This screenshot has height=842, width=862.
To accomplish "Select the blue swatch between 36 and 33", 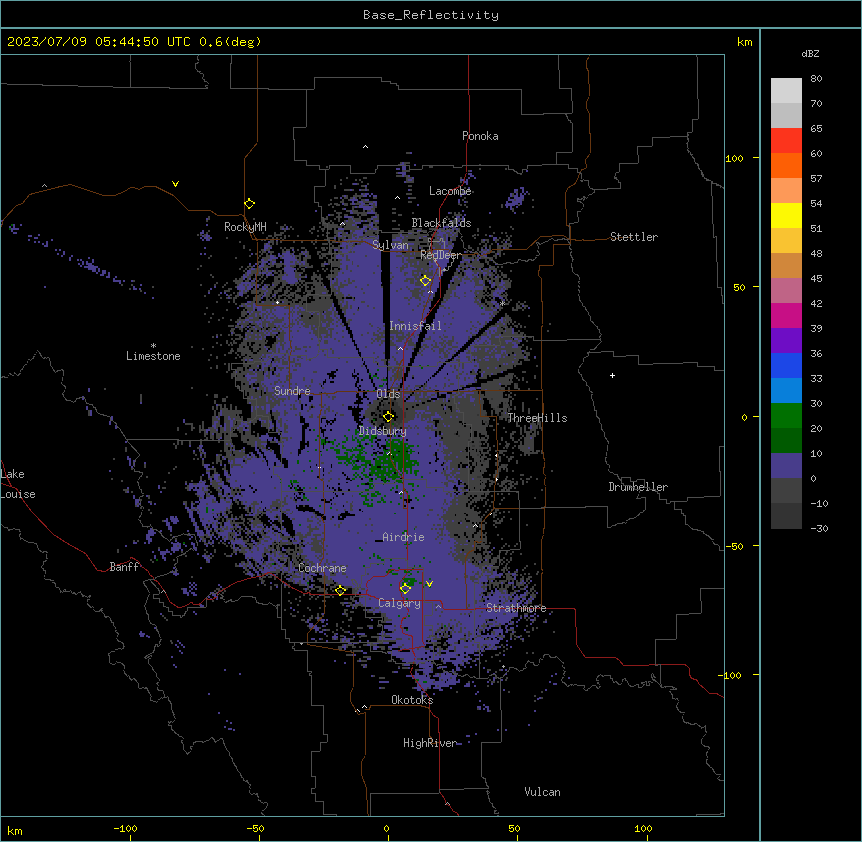I will 786,365.
